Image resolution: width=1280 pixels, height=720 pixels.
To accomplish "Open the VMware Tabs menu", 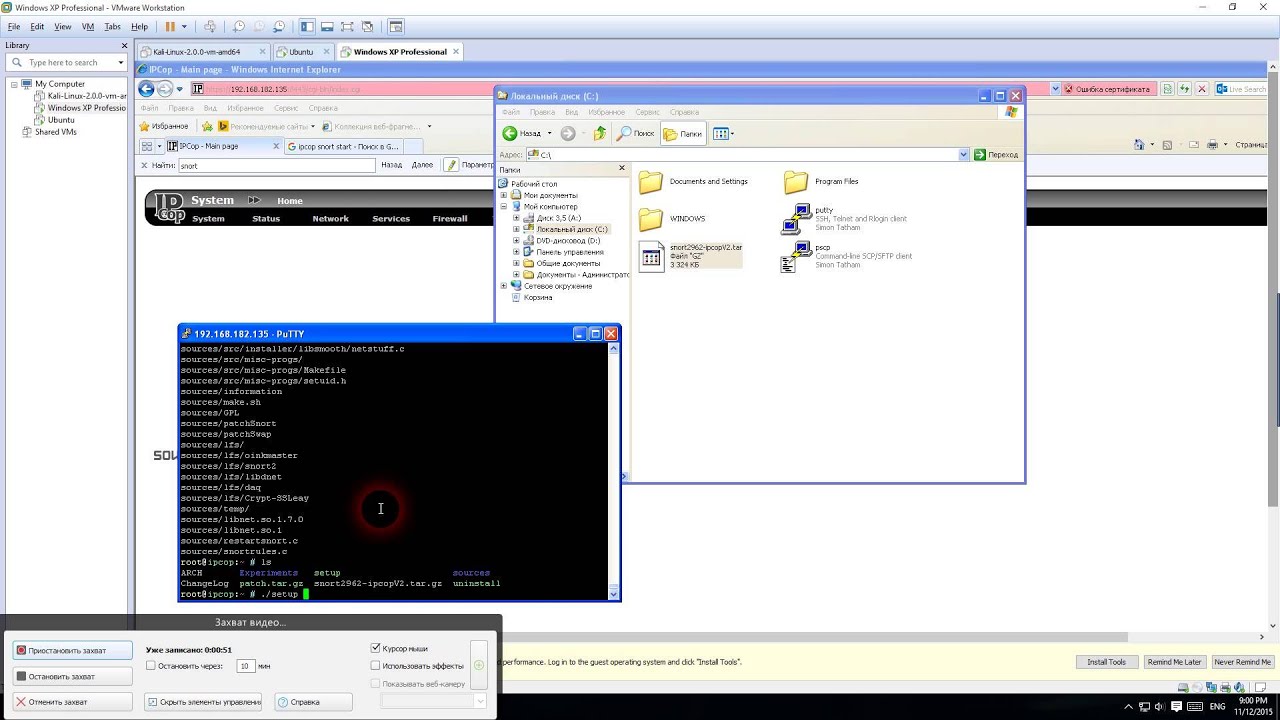I will pyautogui.click(x=113, y=27).
